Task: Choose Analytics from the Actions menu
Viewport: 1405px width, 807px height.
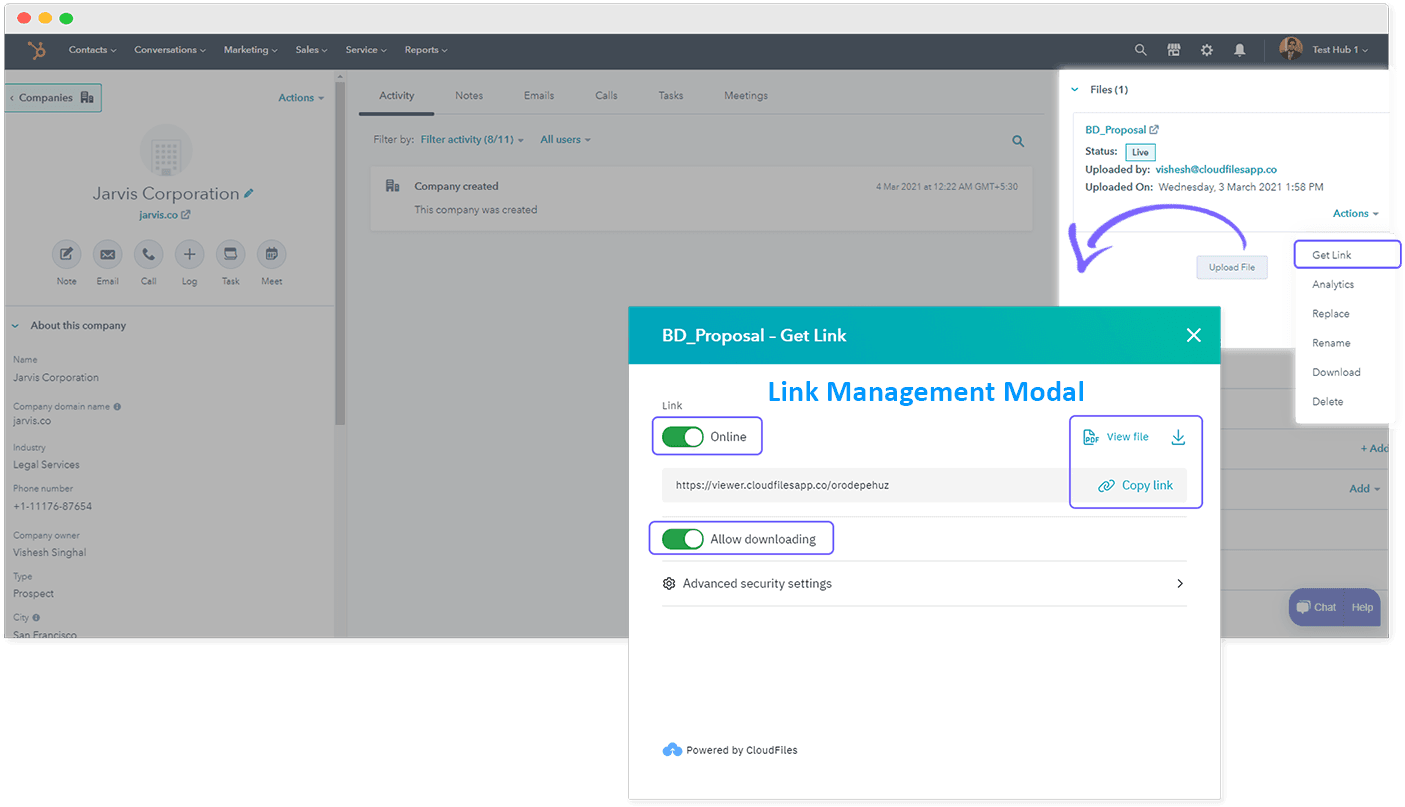Action: (x=1333, y=285)
